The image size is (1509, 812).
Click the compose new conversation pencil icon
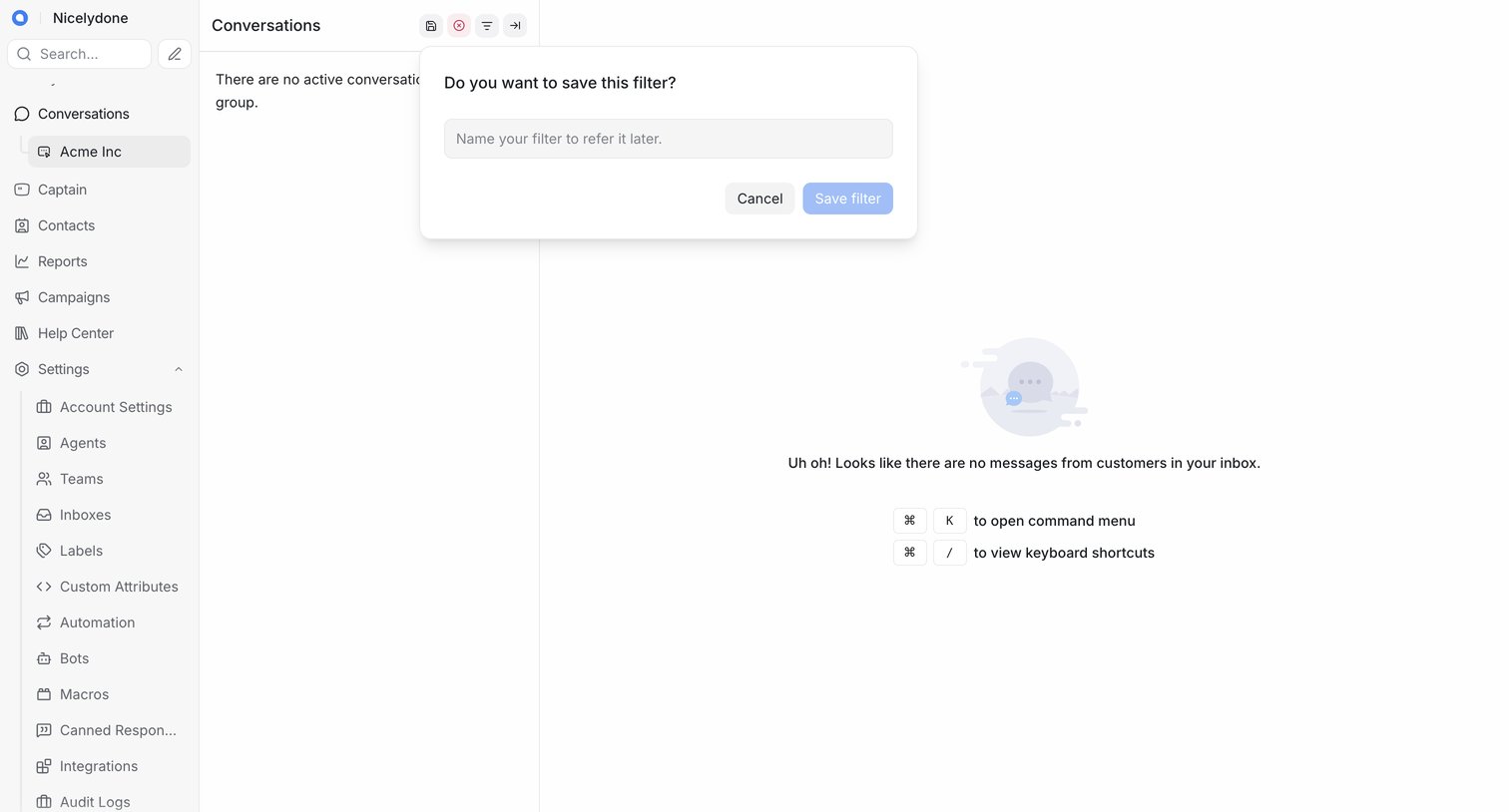point(175,54)
